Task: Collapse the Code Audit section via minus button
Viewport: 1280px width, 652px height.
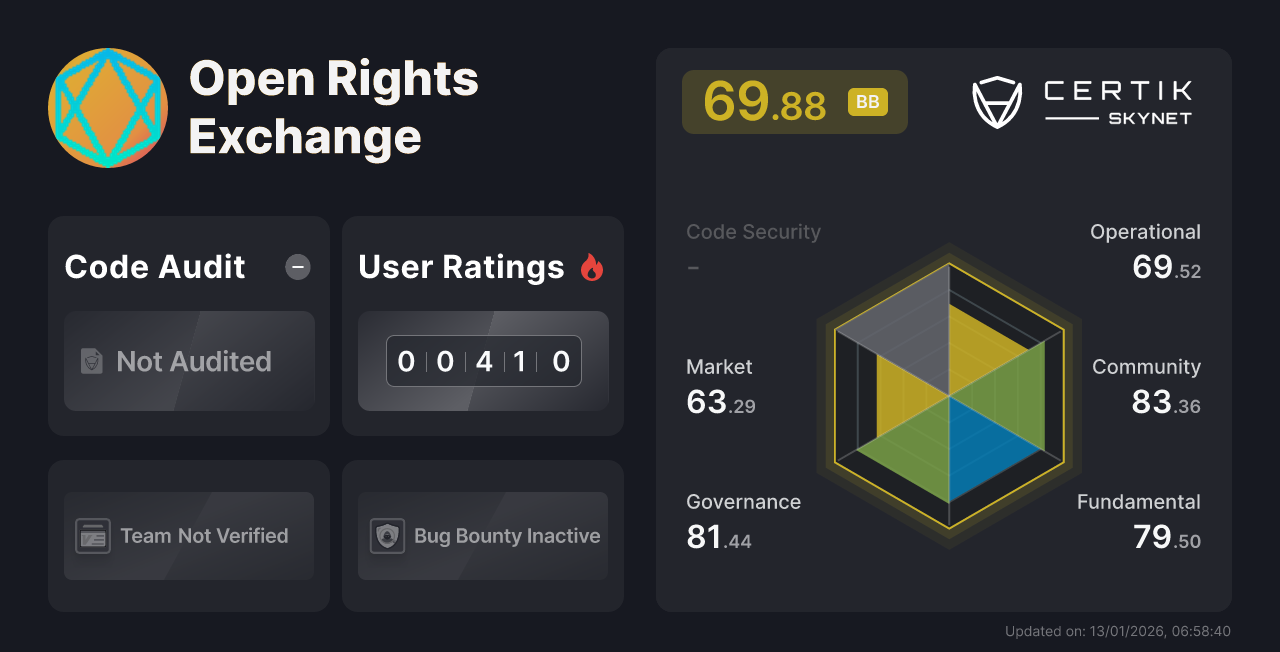Action: [x=297, y=267]
